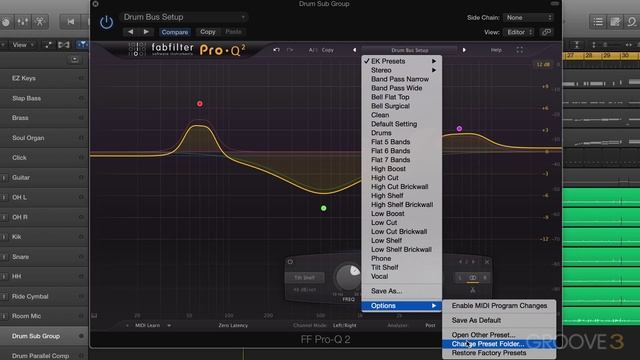Open the Tilt Shelf band shape button
The image size is (640, 360).
click(304, 278)
